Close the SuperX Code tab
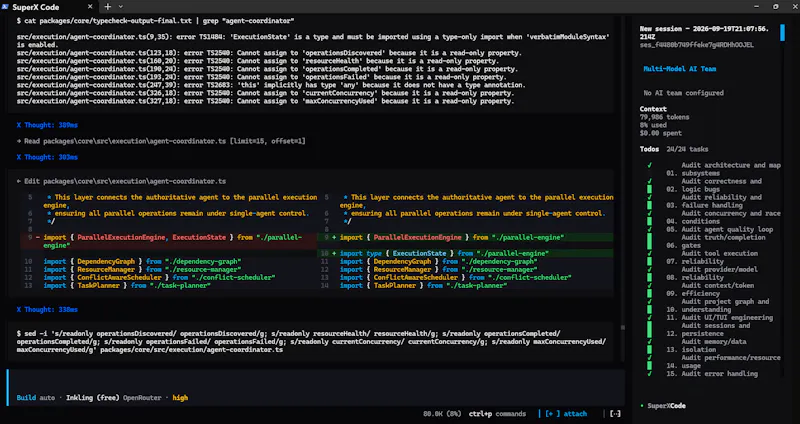This screenshot has width=800, height=424. (90, 7)
